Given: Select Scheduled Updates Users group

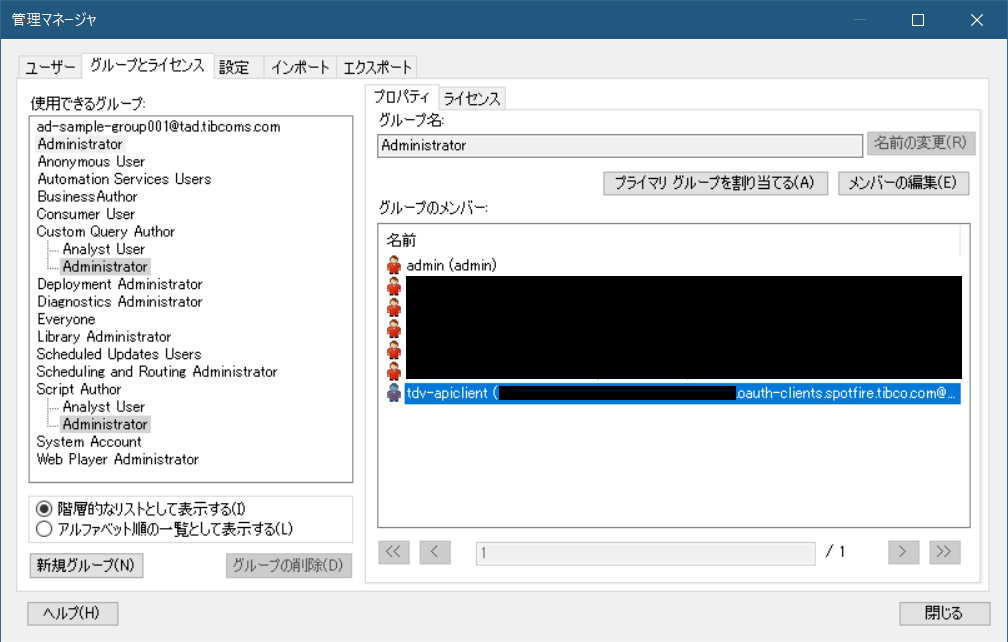Looking at the screenshot, I should (x=119, y=354).
